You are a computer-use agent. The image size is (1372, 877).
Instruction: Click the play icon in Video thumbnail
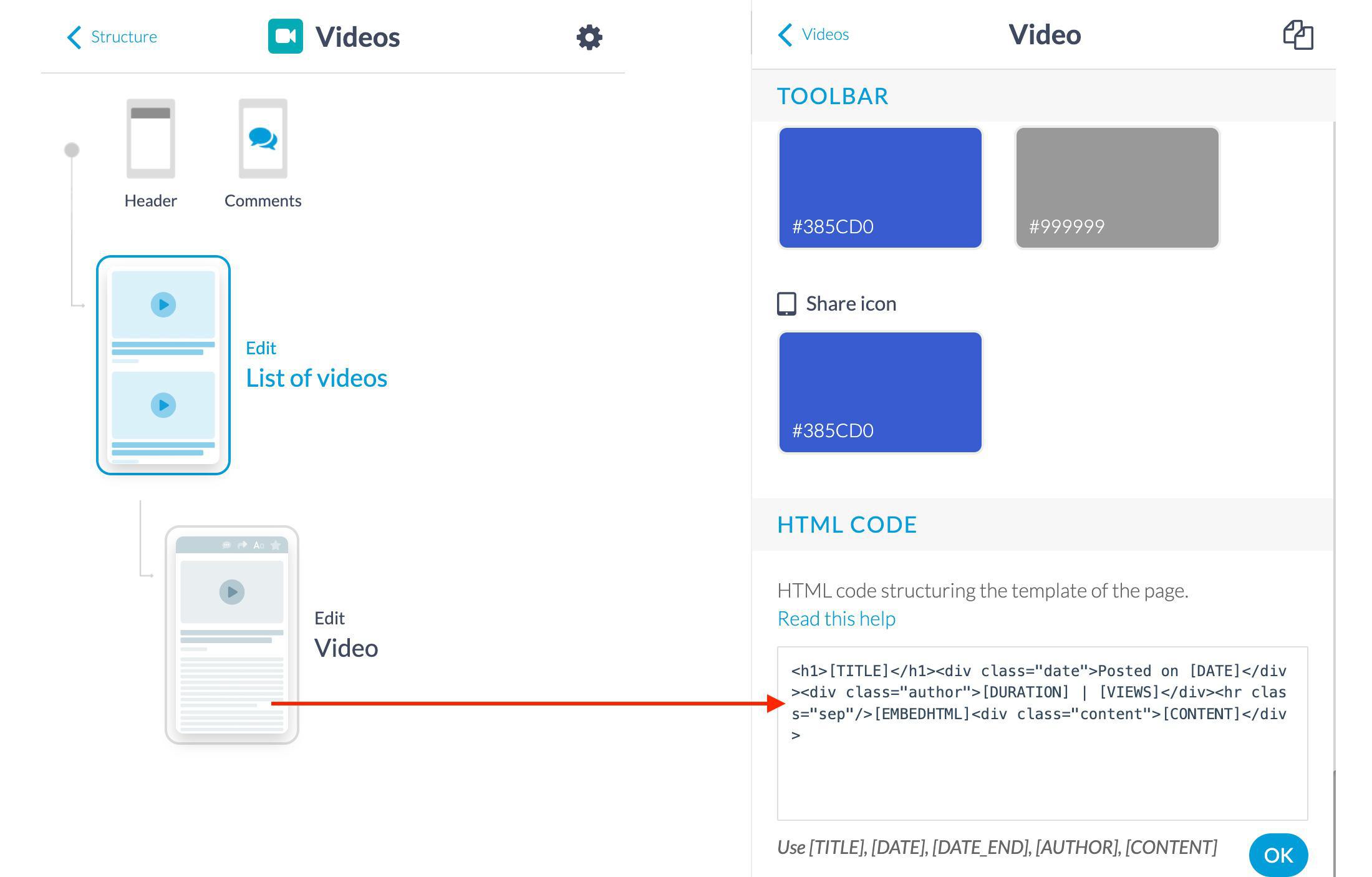pos(231,591)
